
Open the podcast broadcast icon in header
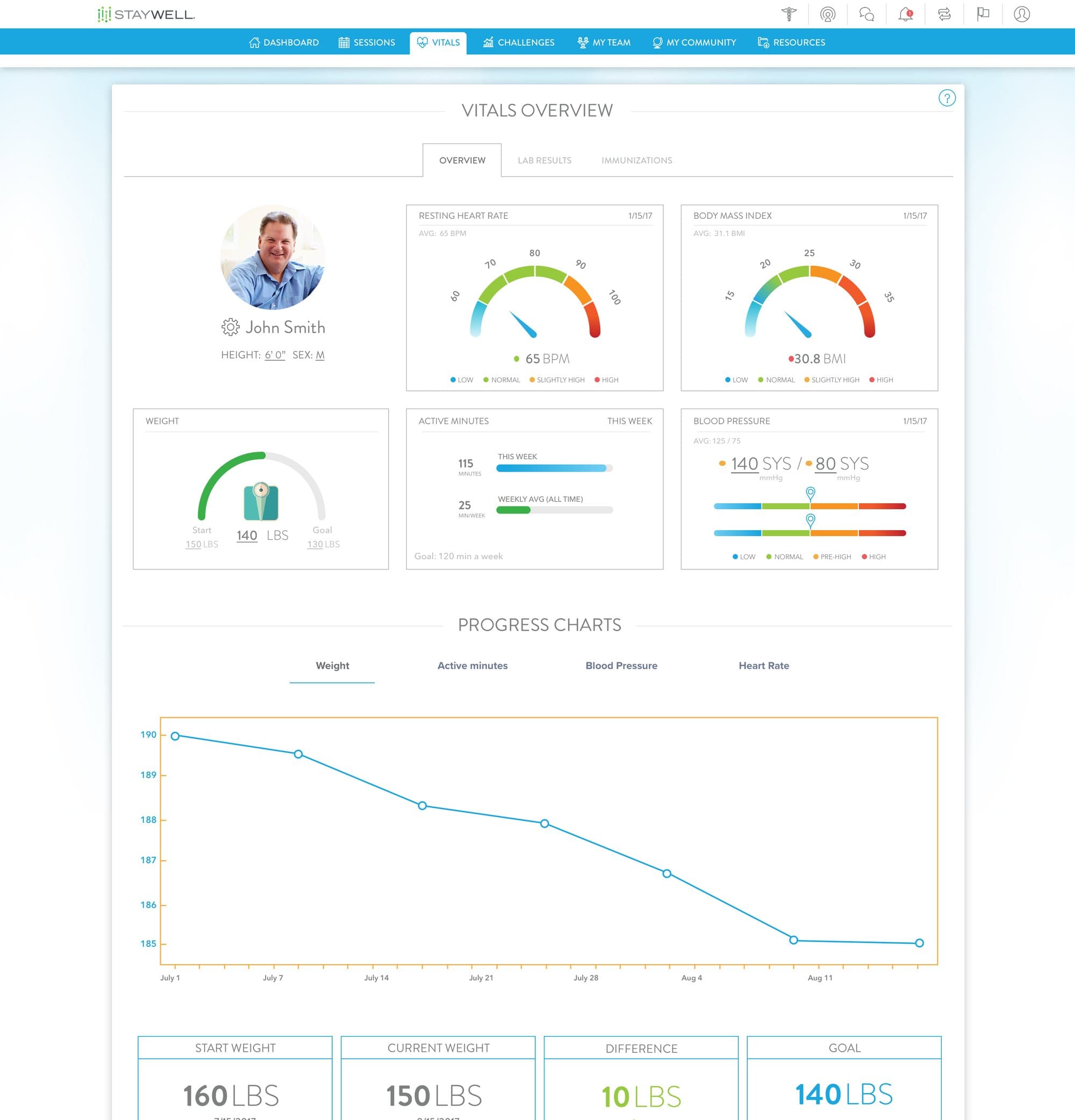(828, 15)
